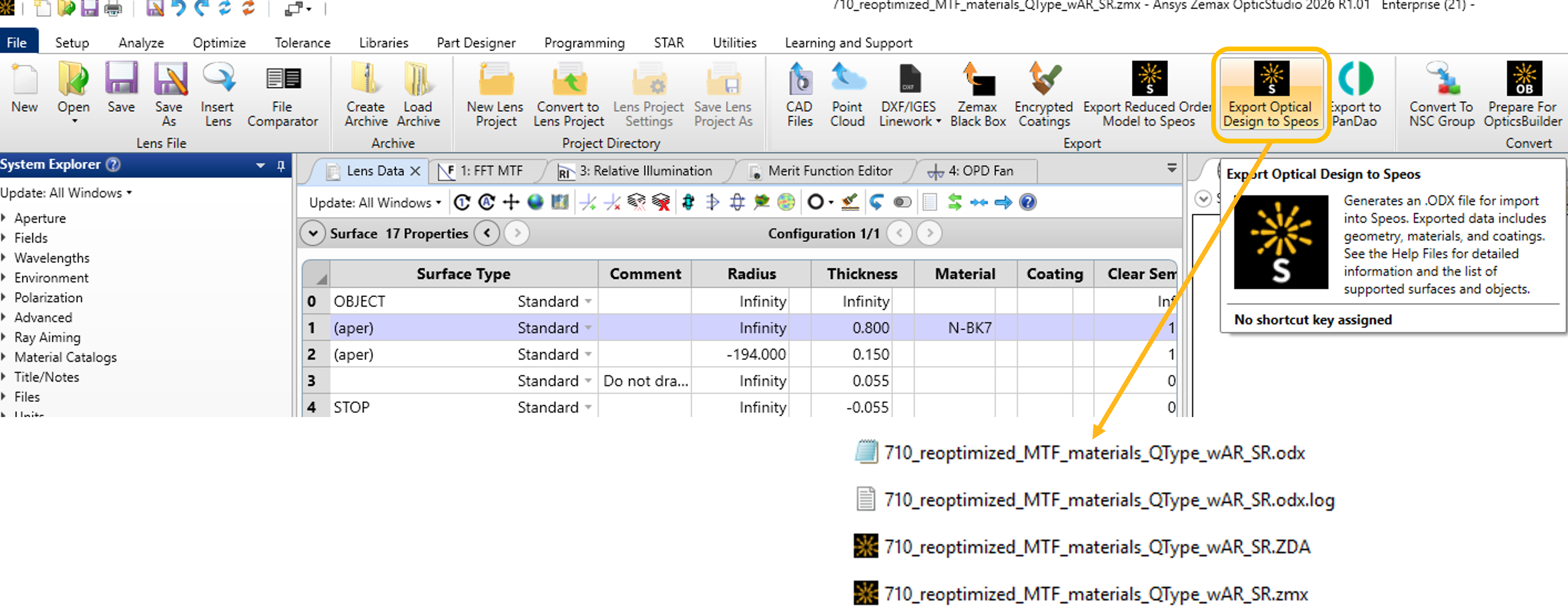
Task: Expand Material Catalogs in System Explorer
Action: (x=4, y=357)
